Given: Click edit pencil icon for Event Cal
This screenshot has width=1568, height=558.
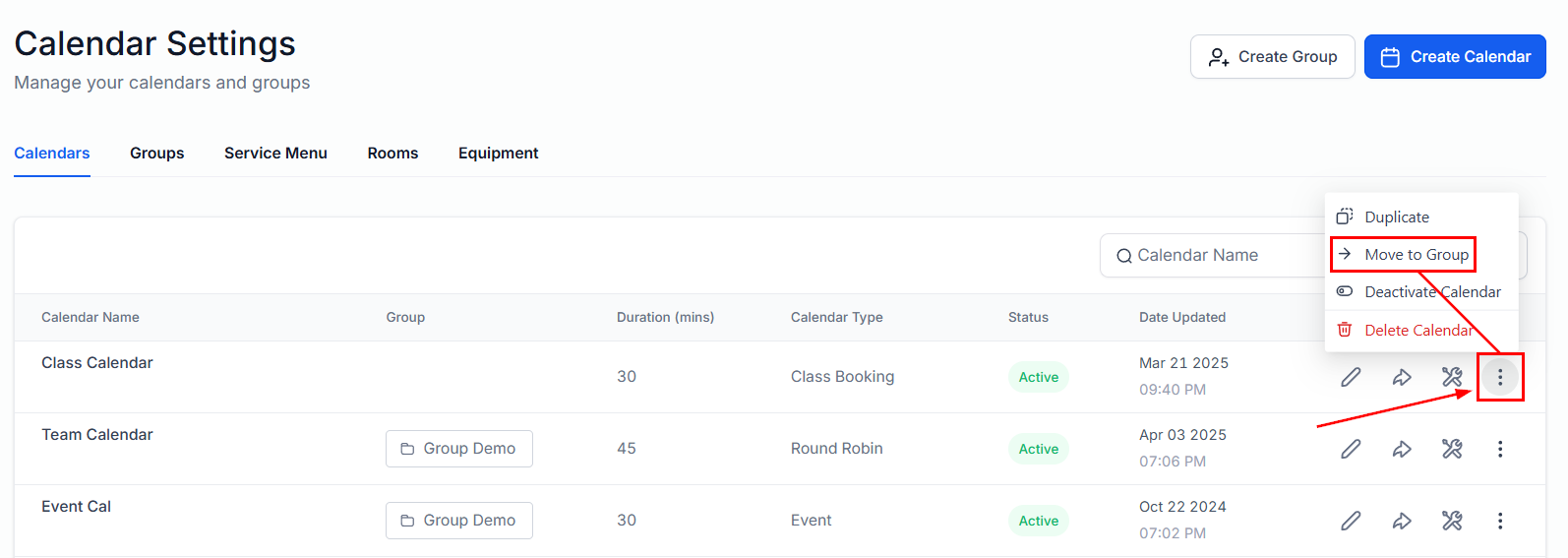Looking at the screenshot, I should click(x=1351, y=521).
